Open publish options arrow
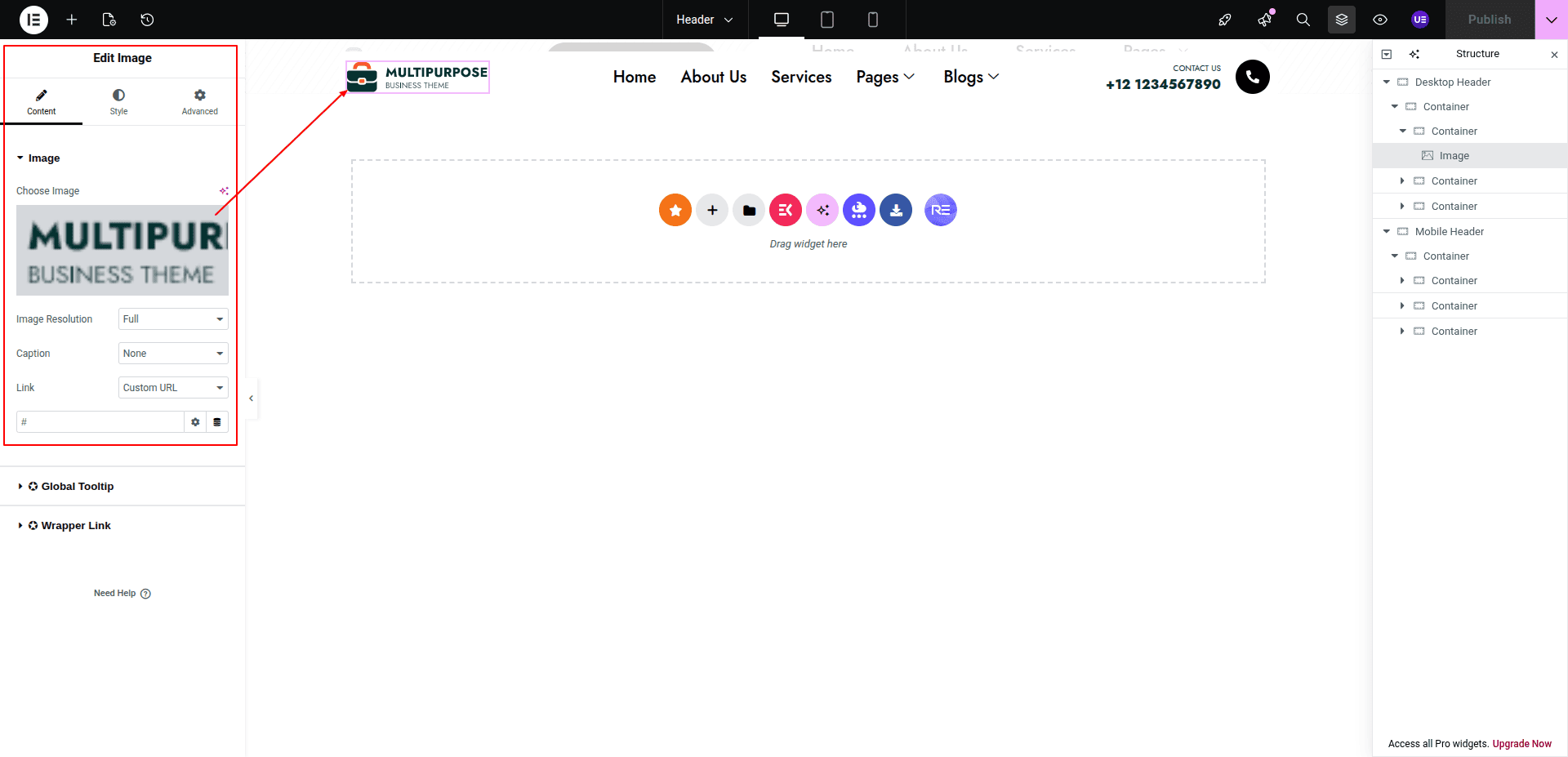This screenshot has width=1568, height=757. (x=1552, y=20)
